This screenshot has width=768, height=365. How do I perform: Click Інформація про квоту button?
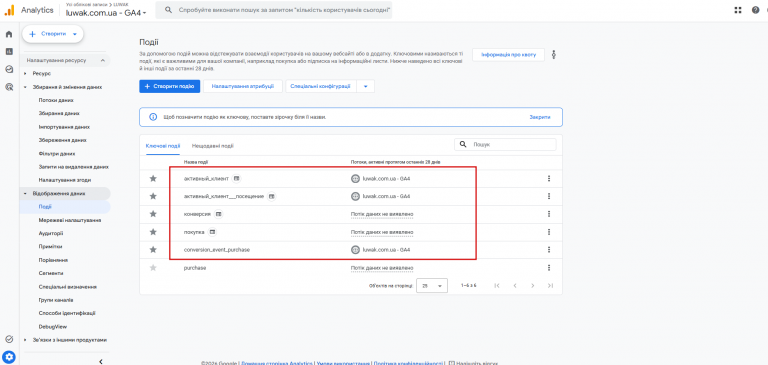click(508, 55)
